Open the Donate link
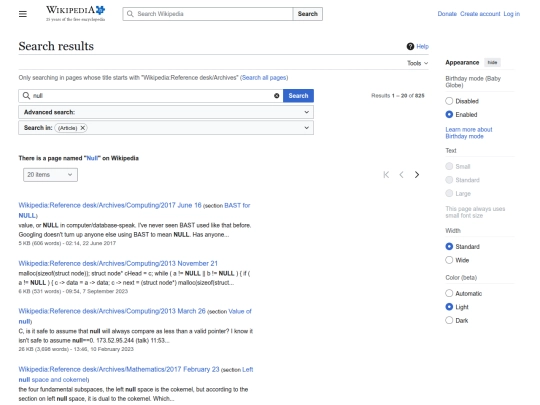 click(447, 14)
